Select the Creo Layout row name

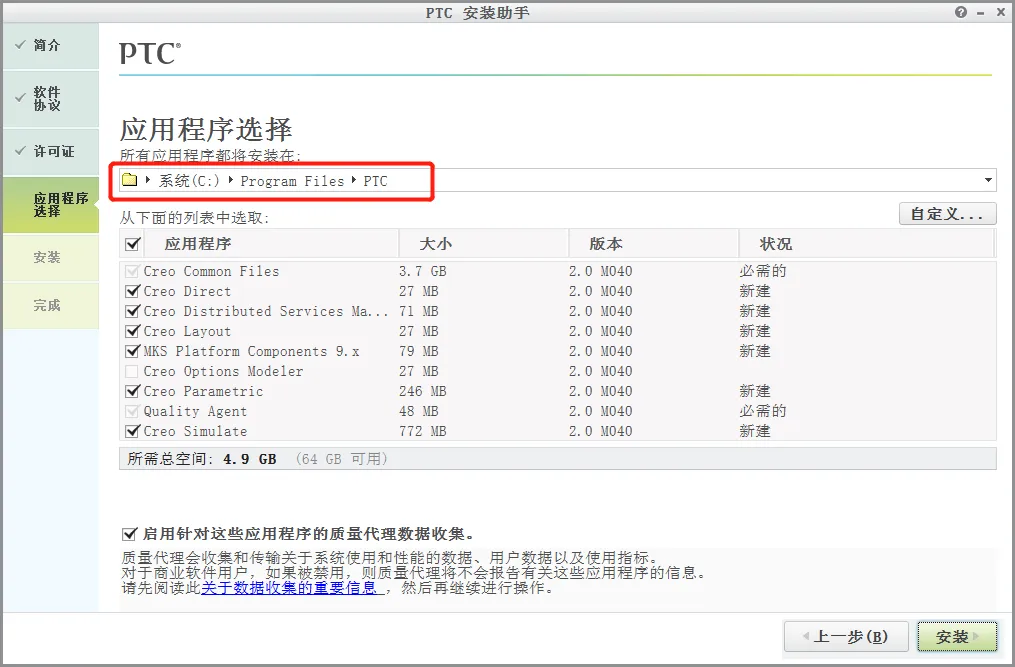click(187, 332)
